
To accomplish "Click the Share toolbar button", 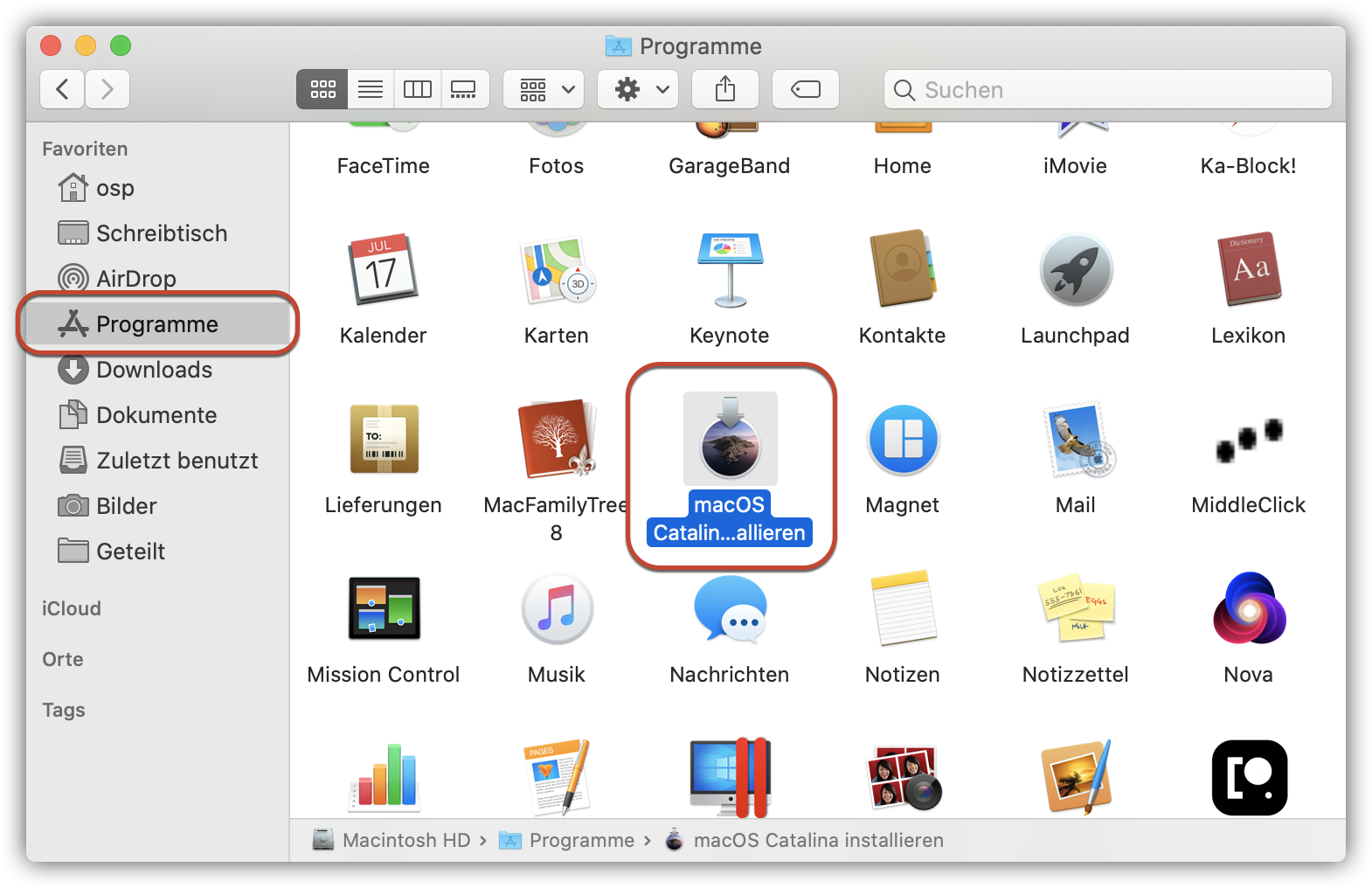I will (725, 89).
